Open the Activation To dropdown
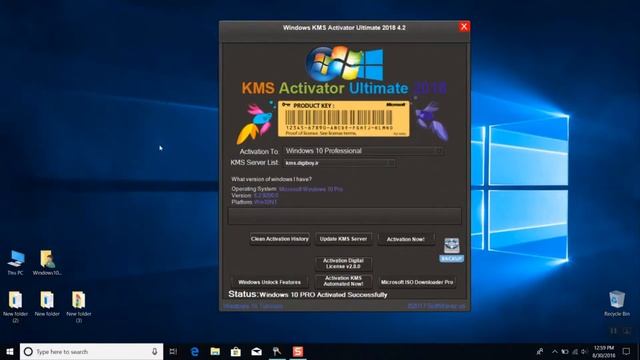The width and height of the screenshot is (640, 360). (364, 151)
